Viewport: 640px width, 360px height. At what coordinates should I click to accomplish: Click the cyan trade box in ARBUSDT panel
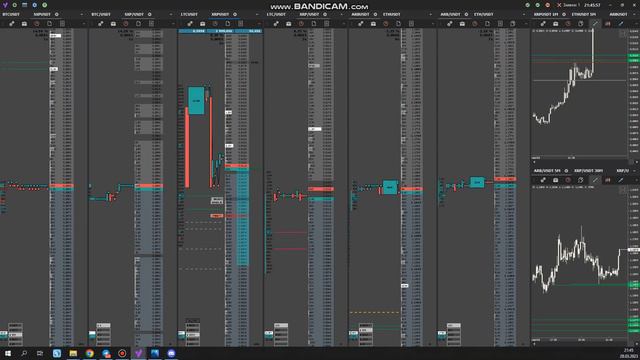point(390,187)
